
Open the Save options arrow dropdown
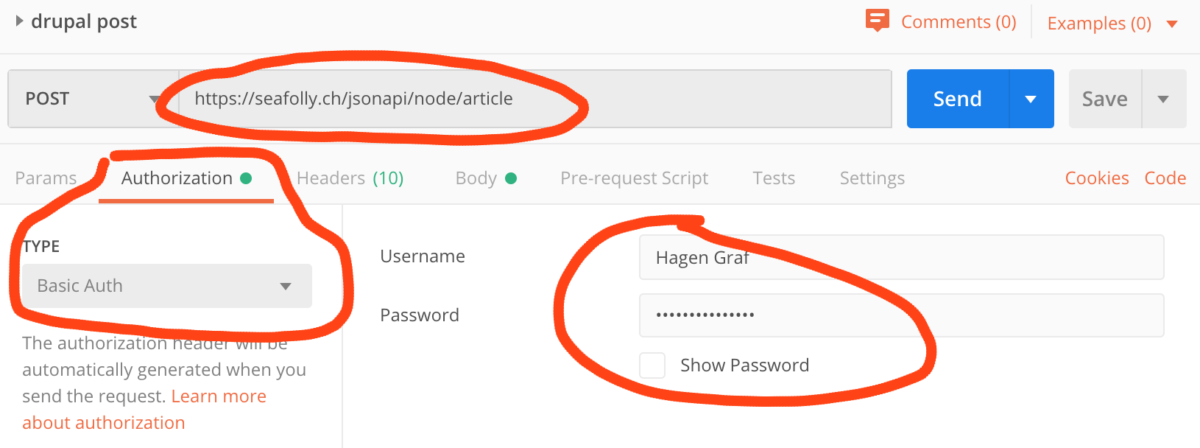[1163, 99]
